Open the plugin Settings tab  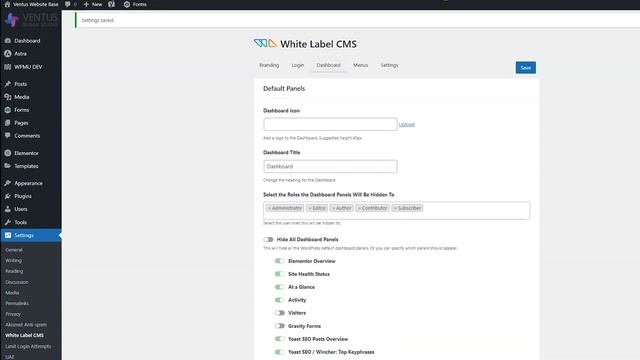click(x=389, y=65)
